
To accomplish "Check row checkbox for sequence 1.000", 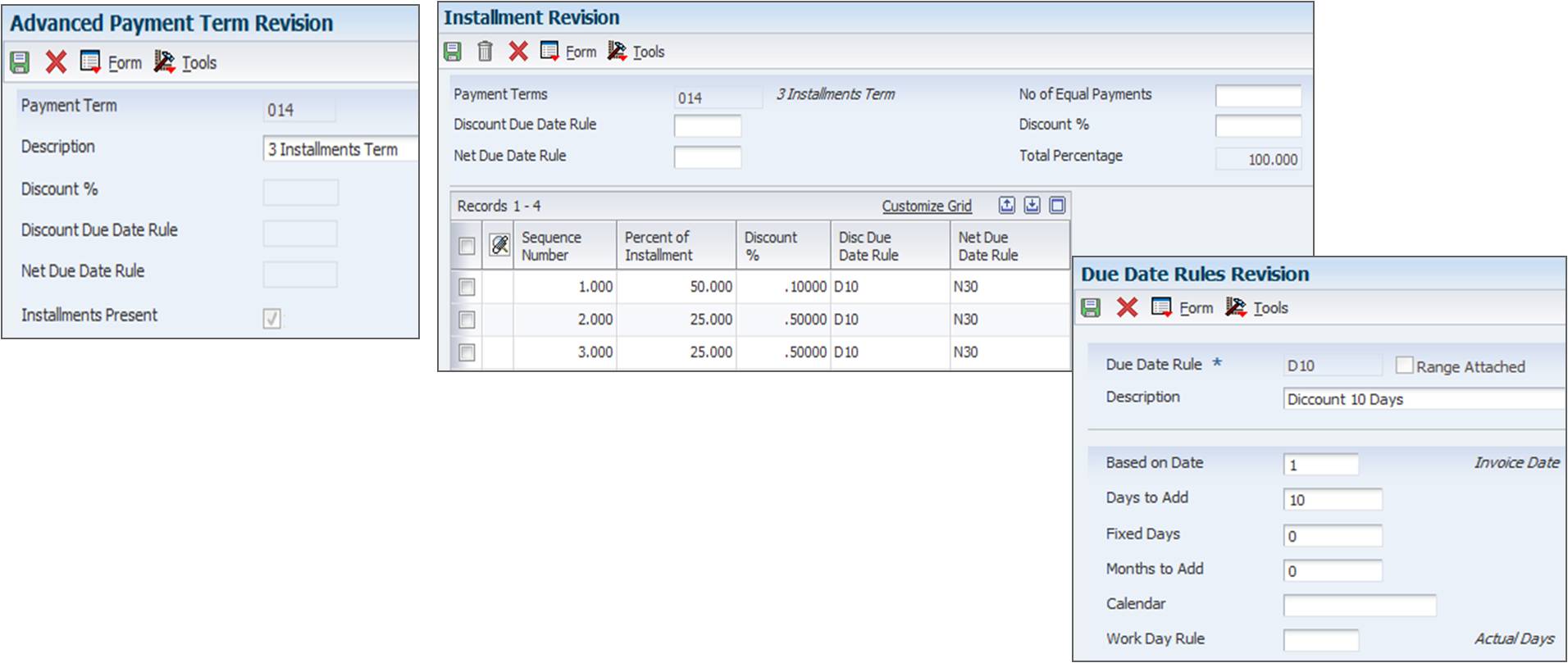I will [467, 287].
